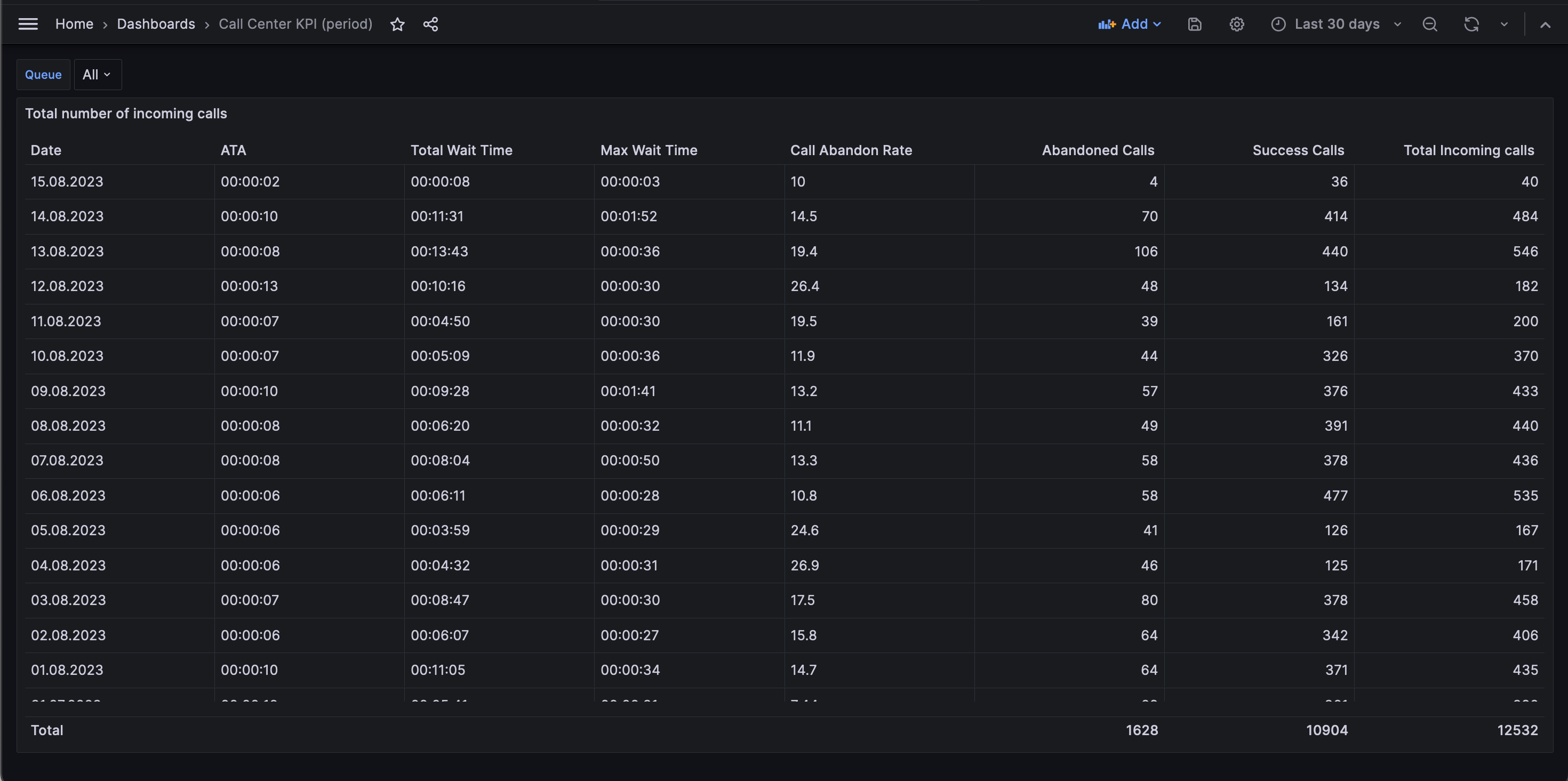Open the Add menu

[x=1137, y=25]
